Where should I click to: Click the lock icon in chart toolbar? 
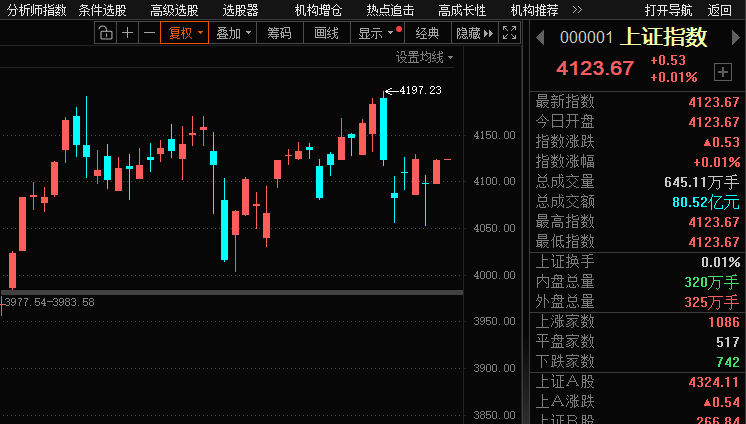[x=106, y=33]
